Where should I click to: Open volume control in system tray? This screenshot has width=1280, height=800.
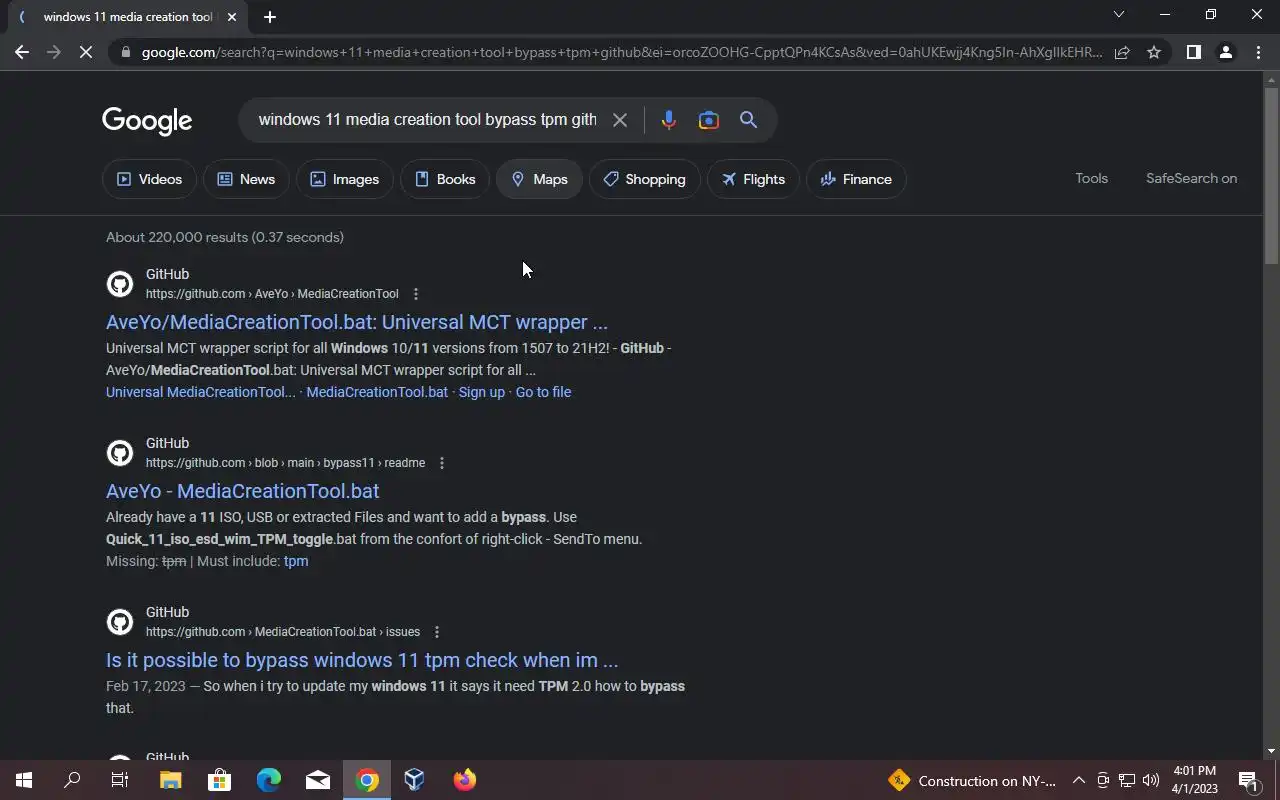tap(1151, 781)
